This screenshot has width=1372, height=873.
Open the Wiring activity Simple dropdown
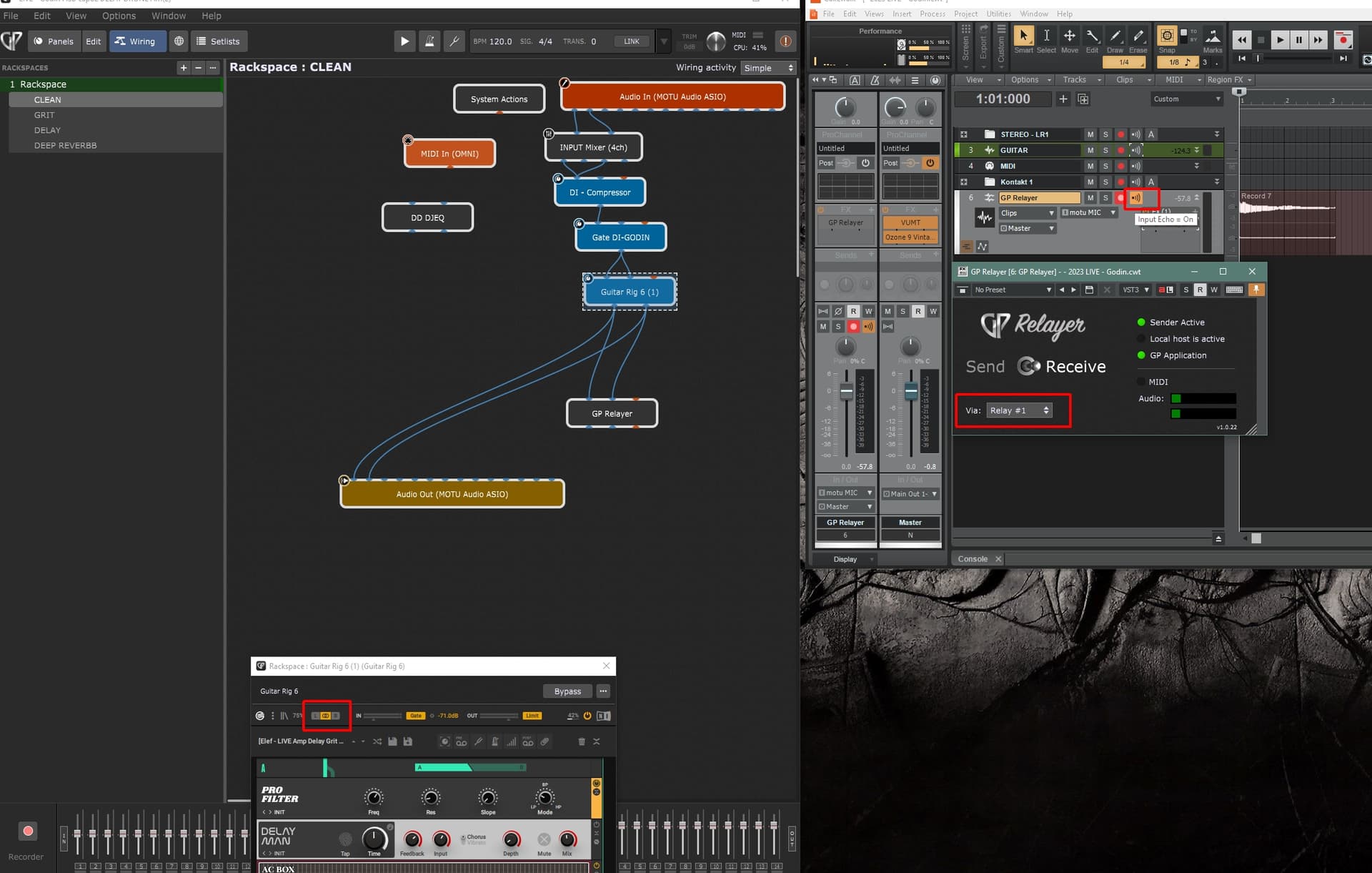click(x=768, y=67)
